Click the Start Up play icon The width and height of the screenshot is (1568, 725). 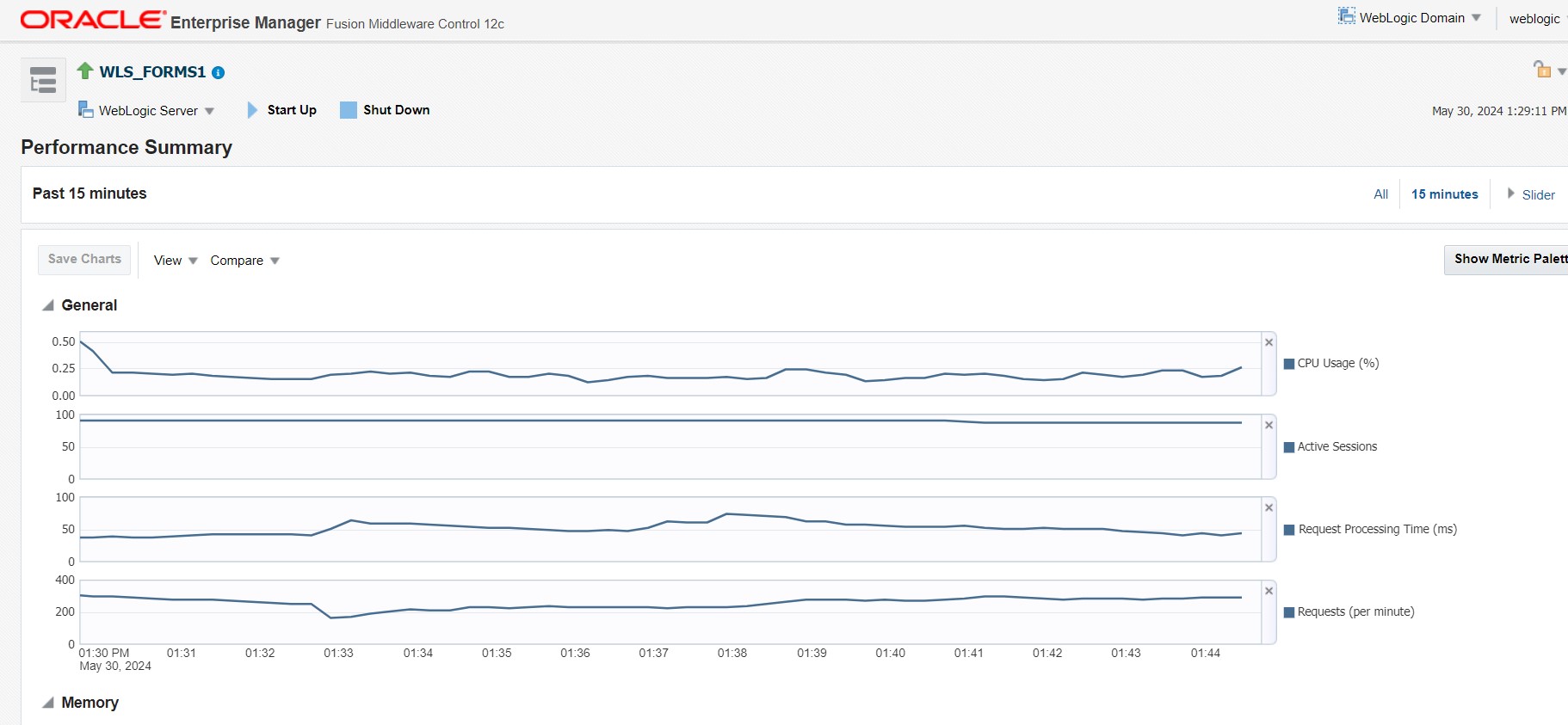coord(252,110)
